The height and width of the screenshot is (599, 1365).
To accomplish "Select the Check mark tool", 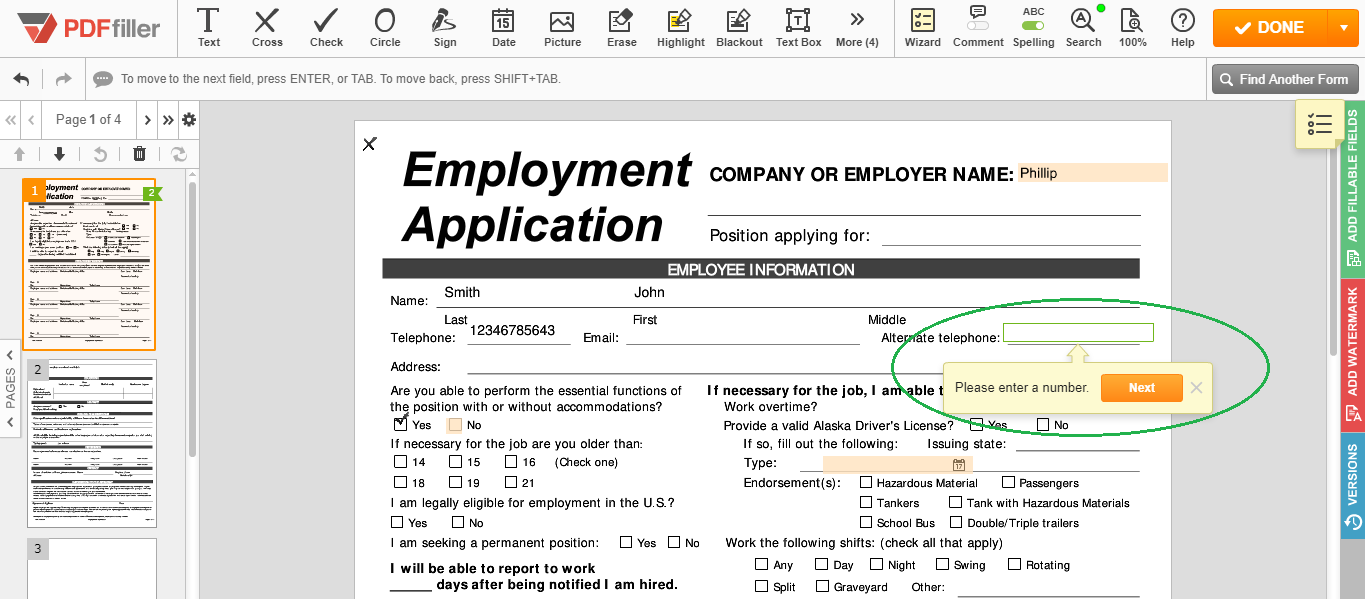I will tap(326, 28).
